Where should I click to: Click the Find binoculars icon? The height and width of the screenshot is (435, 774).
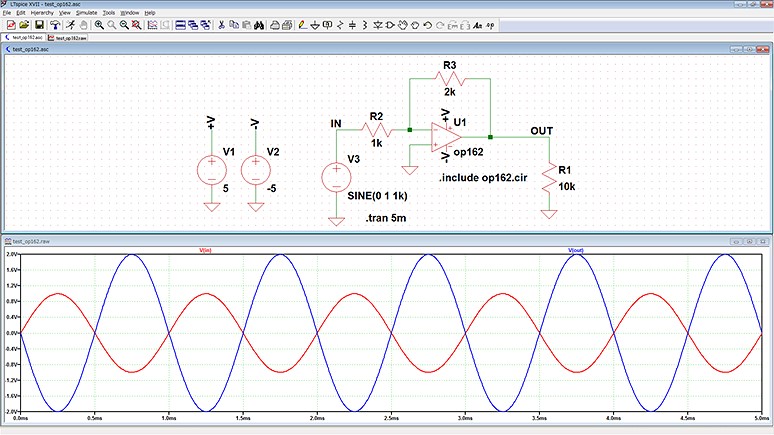pos(258,24)
